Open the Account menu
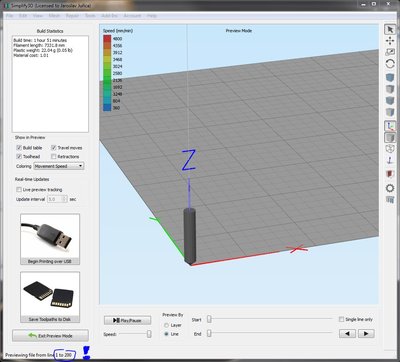The image size is (400, 362). [132, 16]
